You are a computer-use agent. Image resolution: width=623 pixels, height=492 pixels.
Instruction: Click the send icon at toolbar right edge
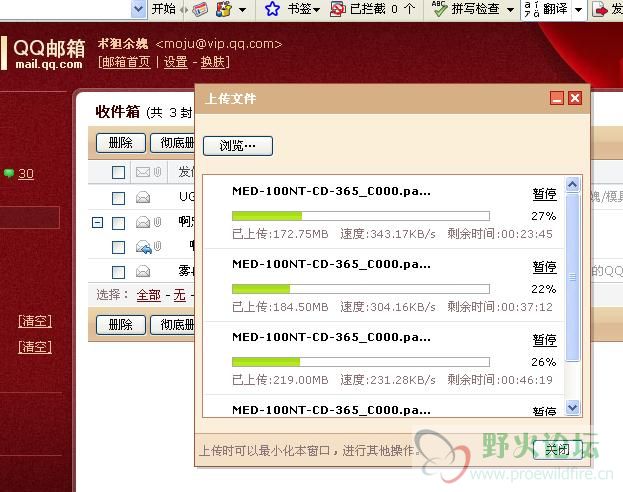[x=600, y=9]
